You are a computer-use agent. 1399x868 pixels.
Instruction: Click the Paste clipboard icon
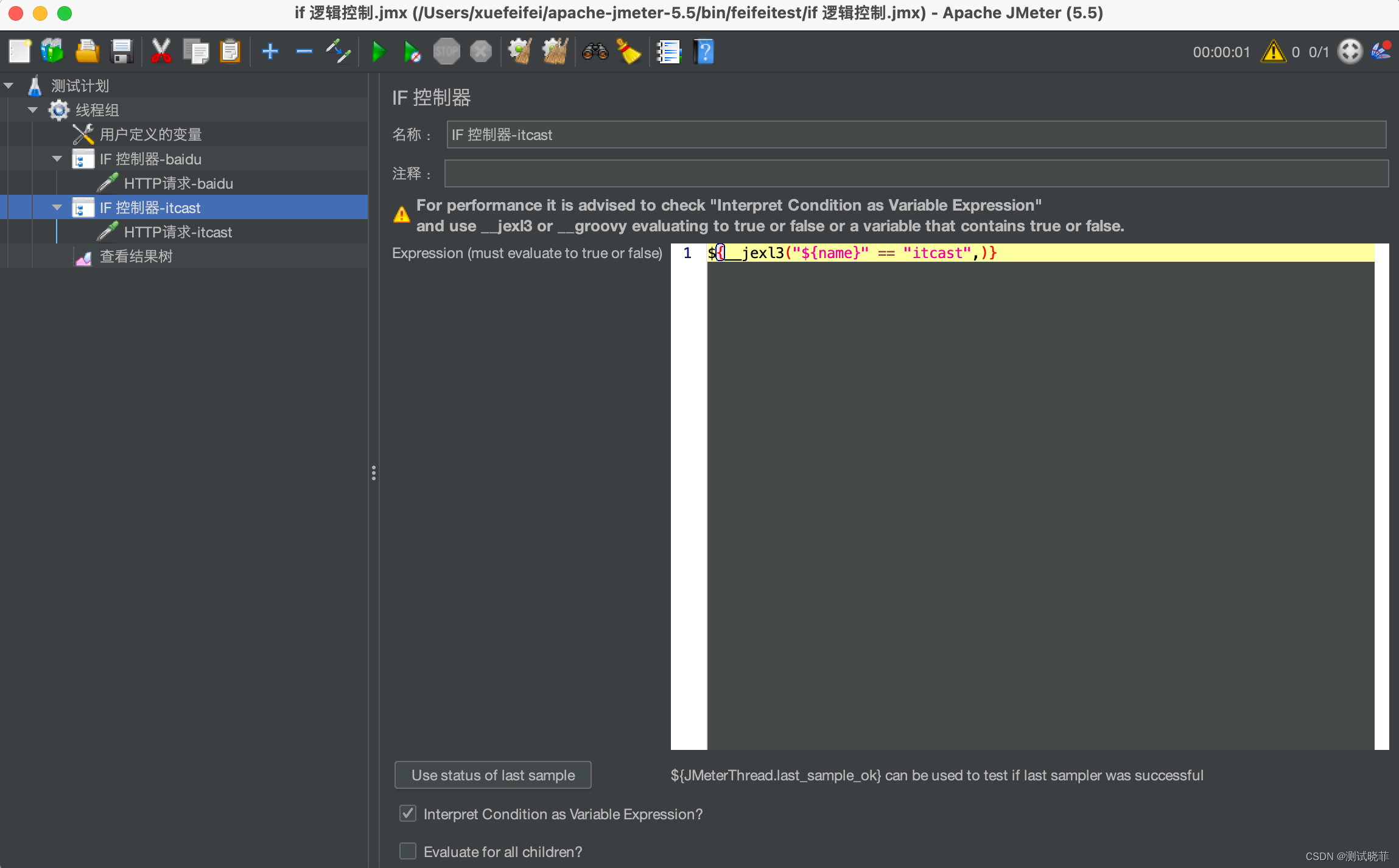point(230,52)
